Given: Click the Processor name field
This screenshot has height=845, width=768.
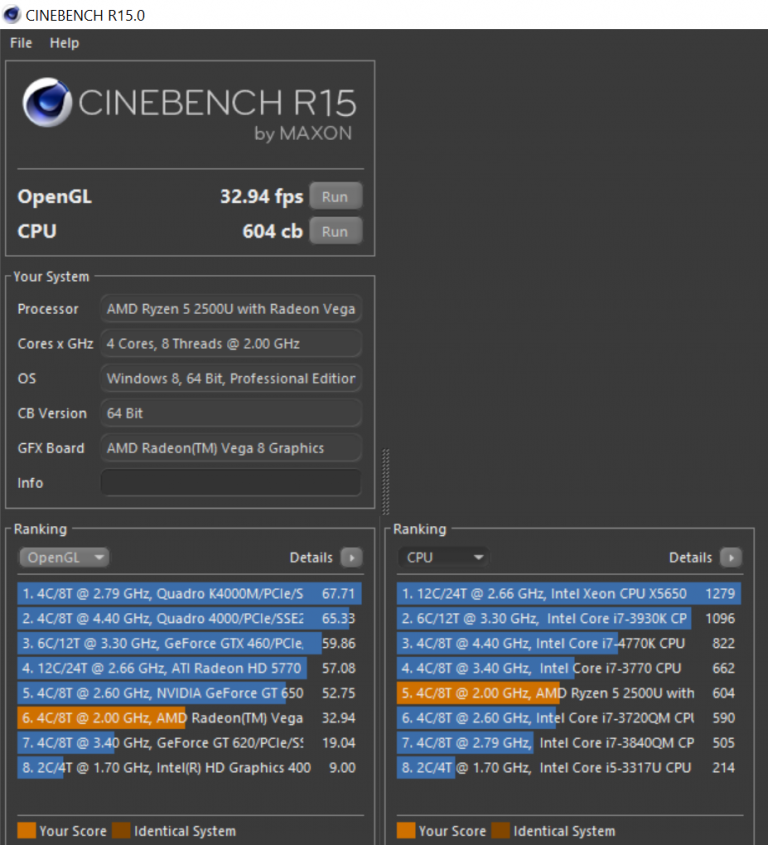Looking at the screenshot, I should click(x=230, y=309).
